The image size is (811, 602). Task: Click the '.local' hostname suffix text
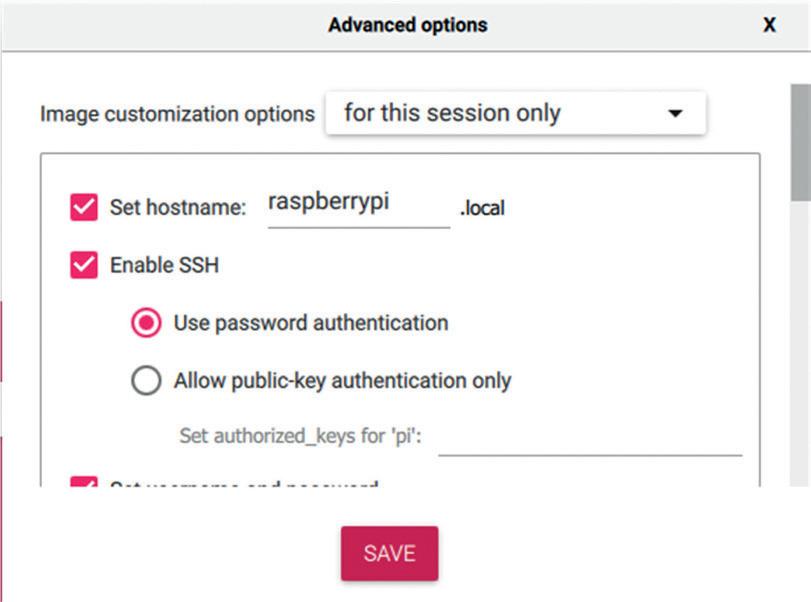click(x=482, y=208)
